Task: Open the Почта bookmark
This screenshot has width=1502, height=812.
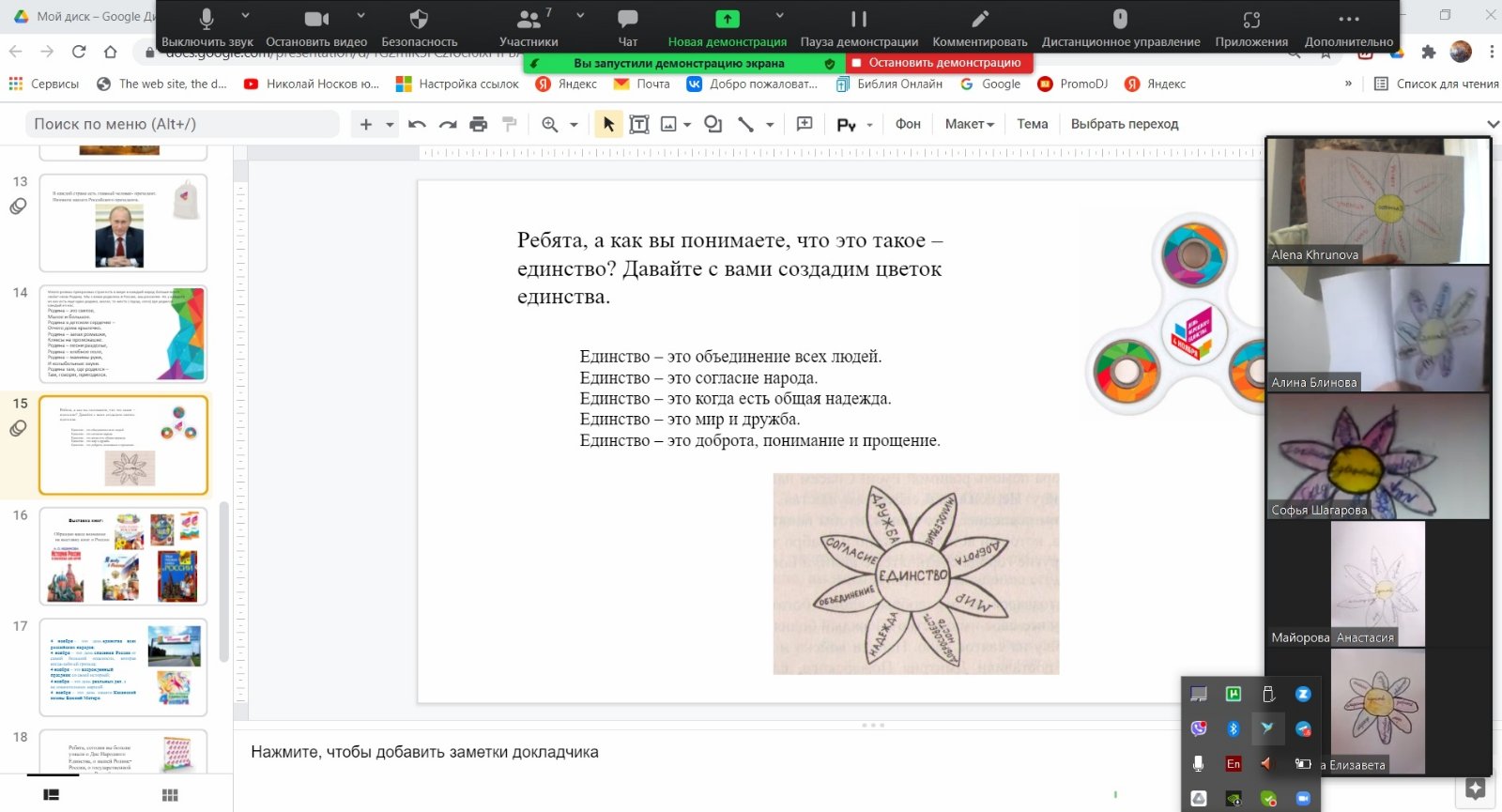Action: point(642,84)
